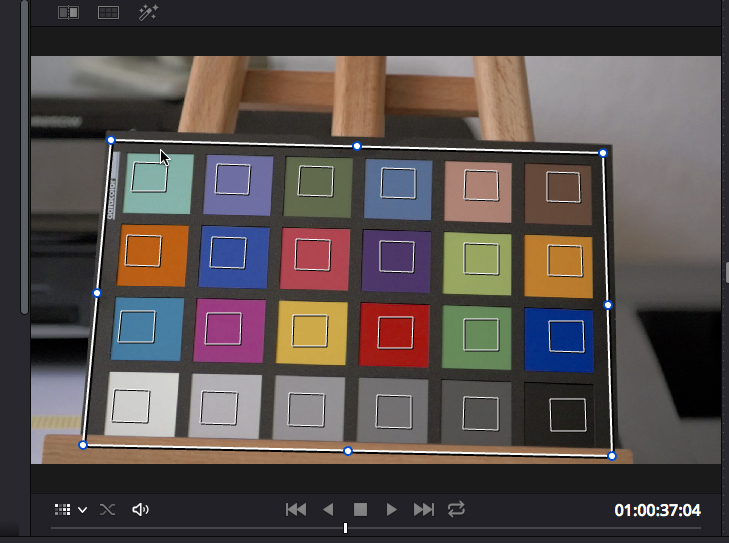This screenshot has height=543, width=729.
Task: Click the top-right corner handle of chart overlay
Action: (x=603, y=153)
